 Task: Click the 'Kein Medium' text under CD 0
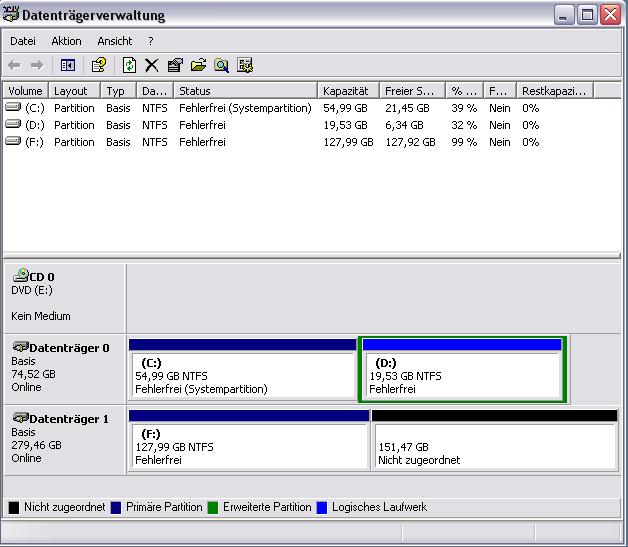click(x=40, y=316)
